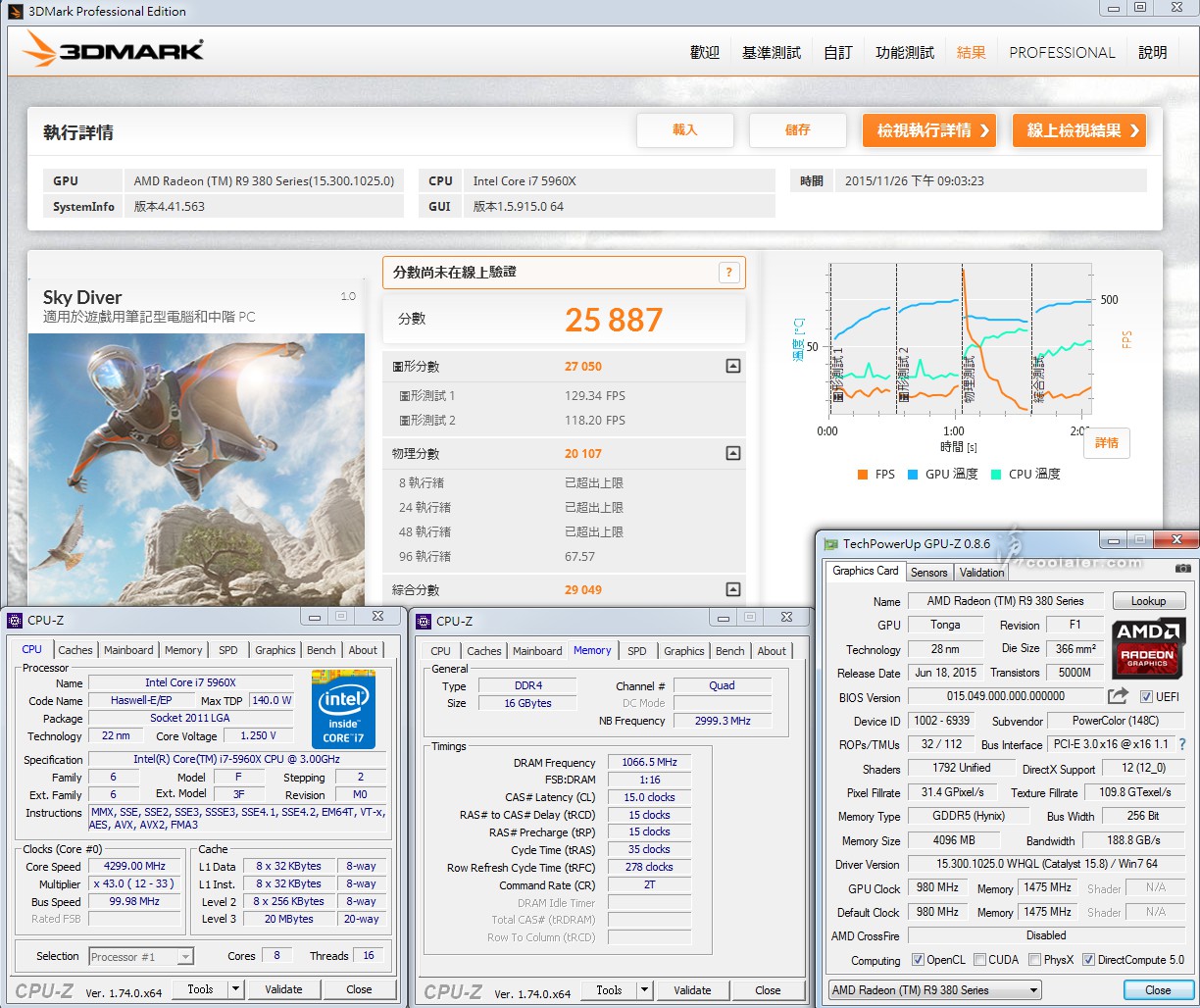Open 功能測試 in 3DMark
The height and width of the screenshot is (1008, 1200).
[905, 53]
